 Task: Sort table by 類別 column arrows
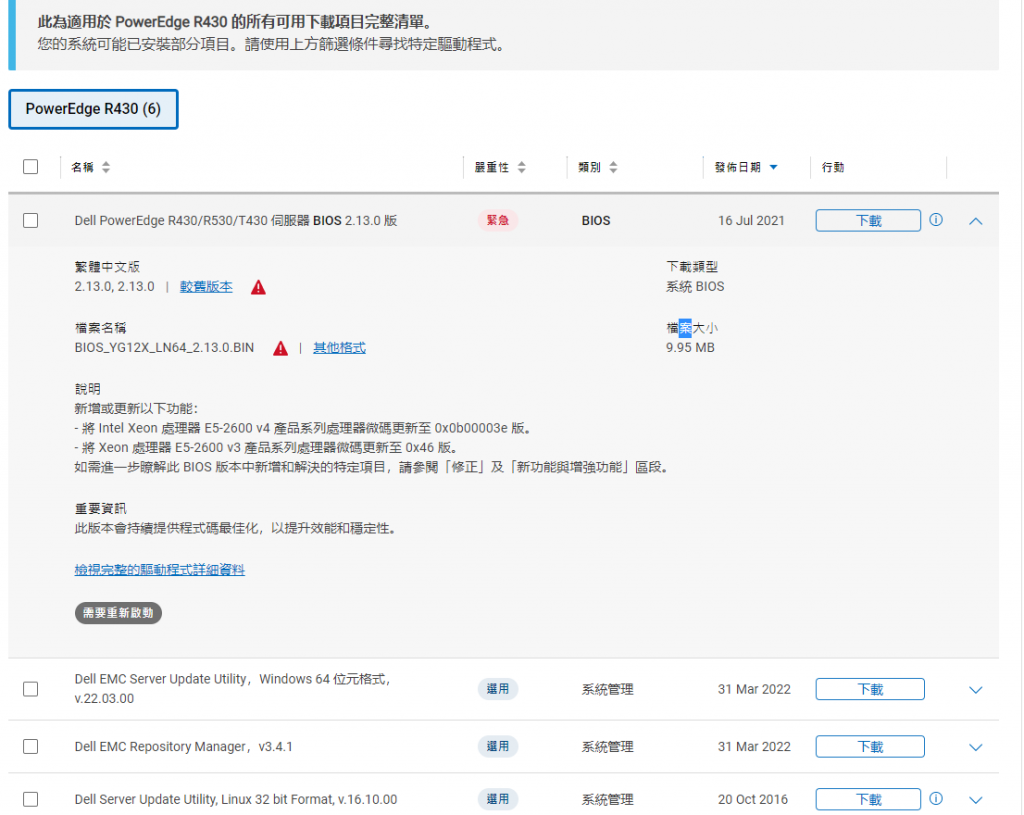pyautogui.click(x=613, y=167)
